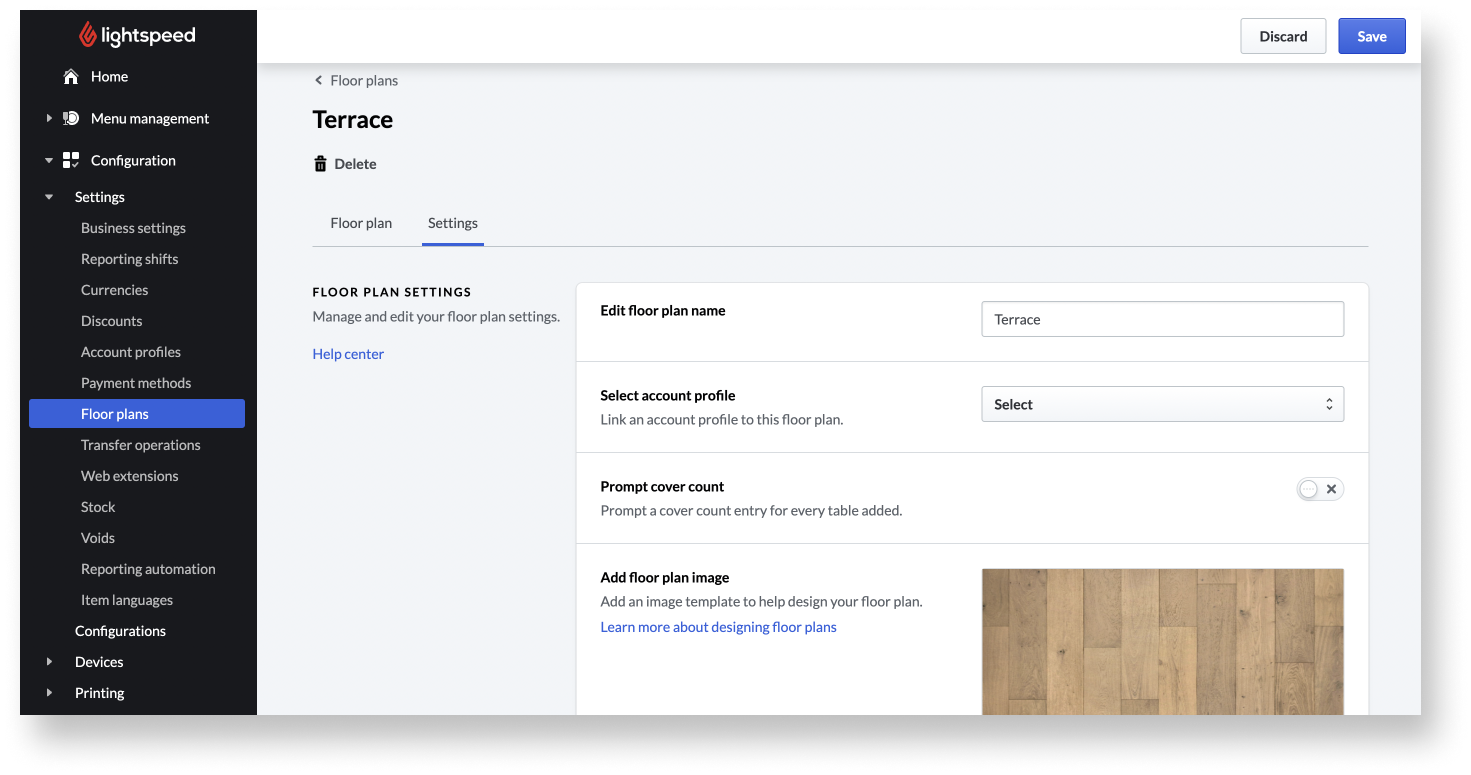Click the back chevron beside Floor plans

coord(319,81)
